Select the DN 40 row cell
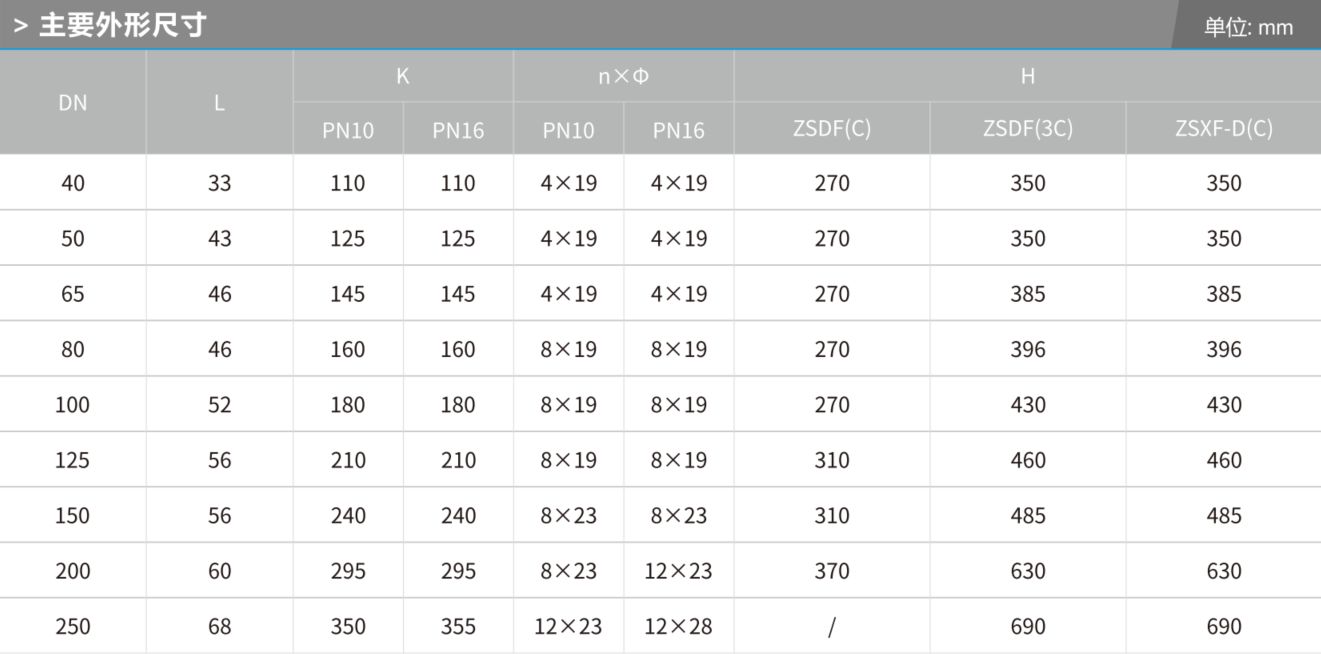 point(73,183)
